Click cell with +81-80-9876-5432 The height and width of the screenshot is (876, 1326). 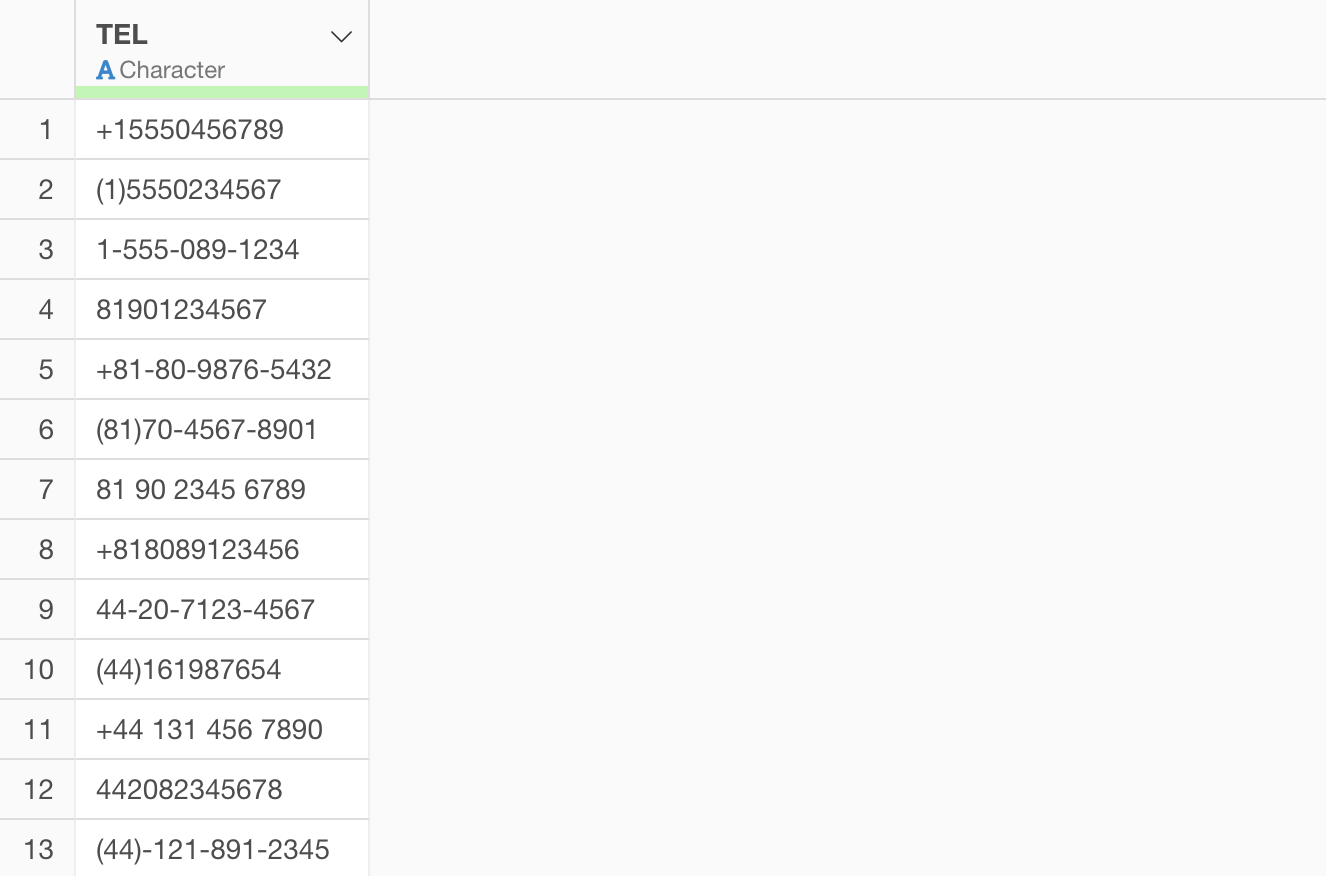click(x=214, y=370)
